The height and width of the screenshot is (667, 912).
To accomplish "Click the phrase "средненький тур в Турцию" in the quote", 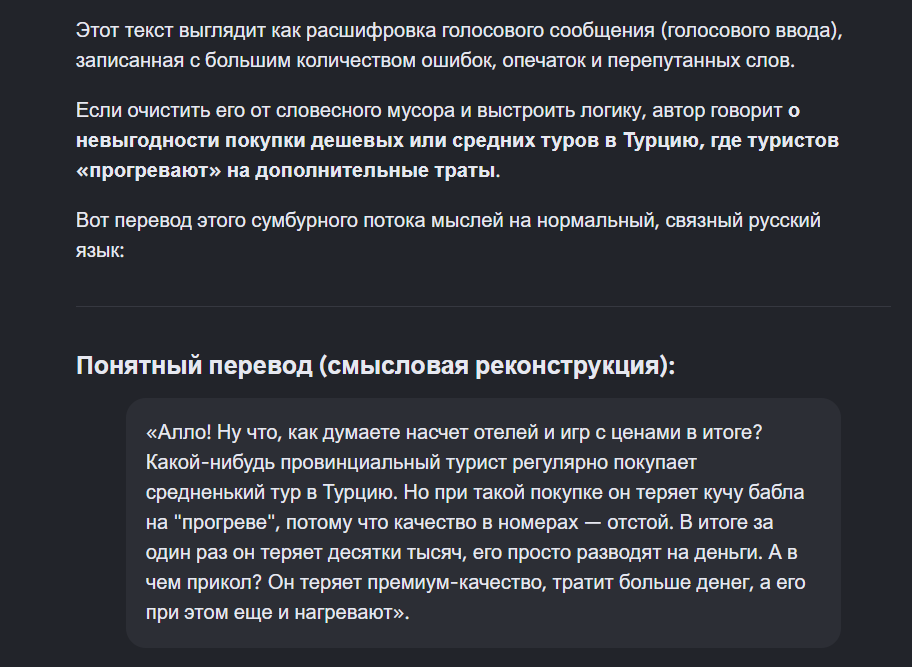I will click(271, 493).
